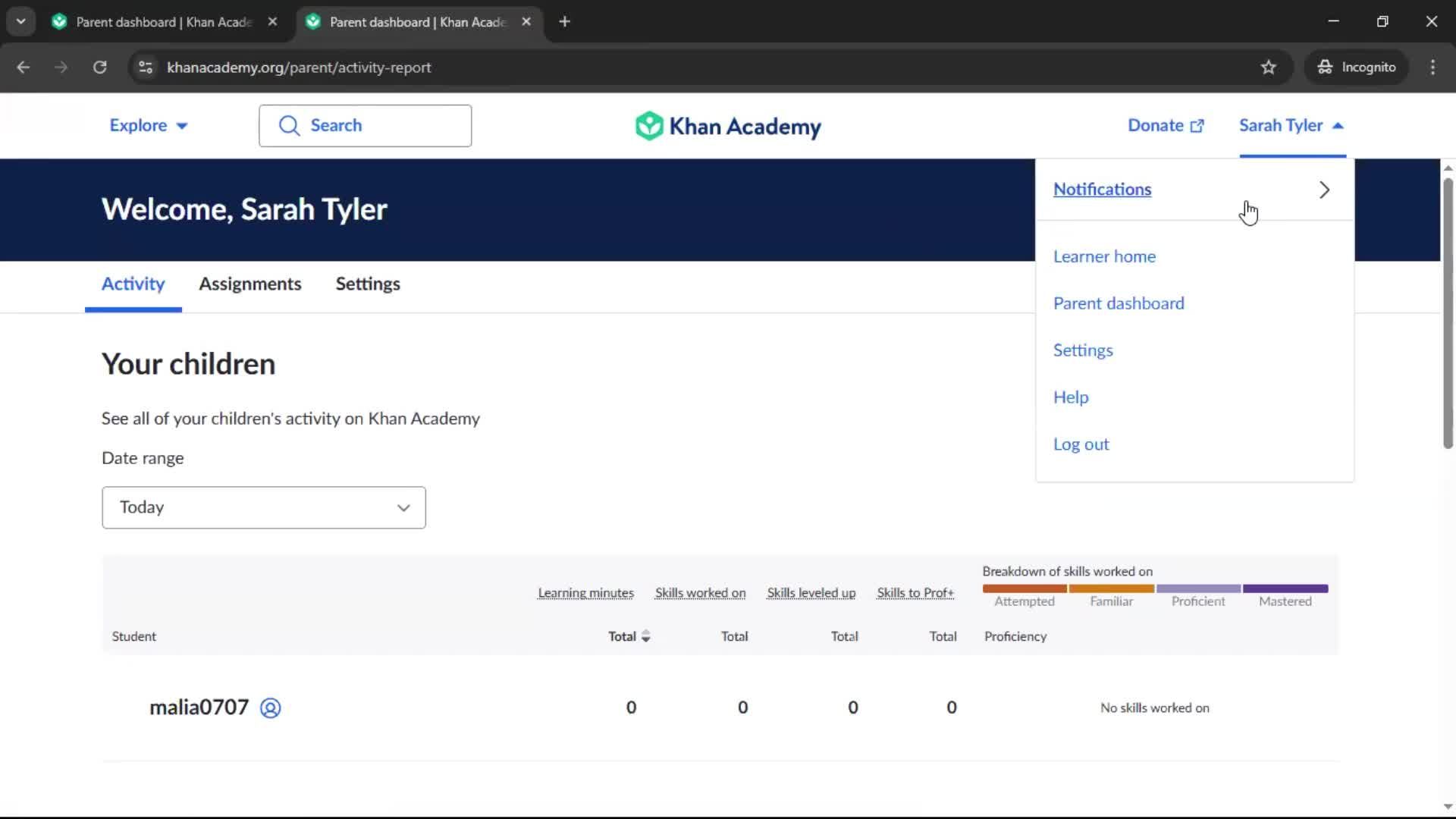Click Skills to Prof+ column header

[x=915, y=593]
